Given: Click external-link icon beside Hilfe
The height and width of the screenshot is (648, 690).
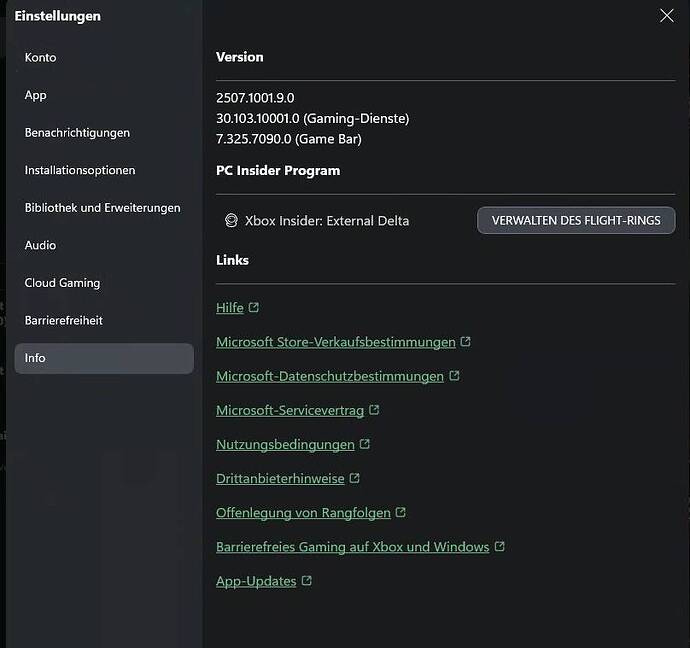Looking at the screenshot, I should tap(253, 307).
